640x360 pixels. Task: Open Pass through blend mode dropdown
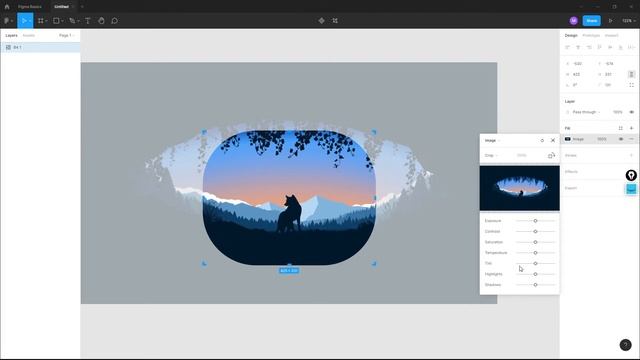coord(586,112)
